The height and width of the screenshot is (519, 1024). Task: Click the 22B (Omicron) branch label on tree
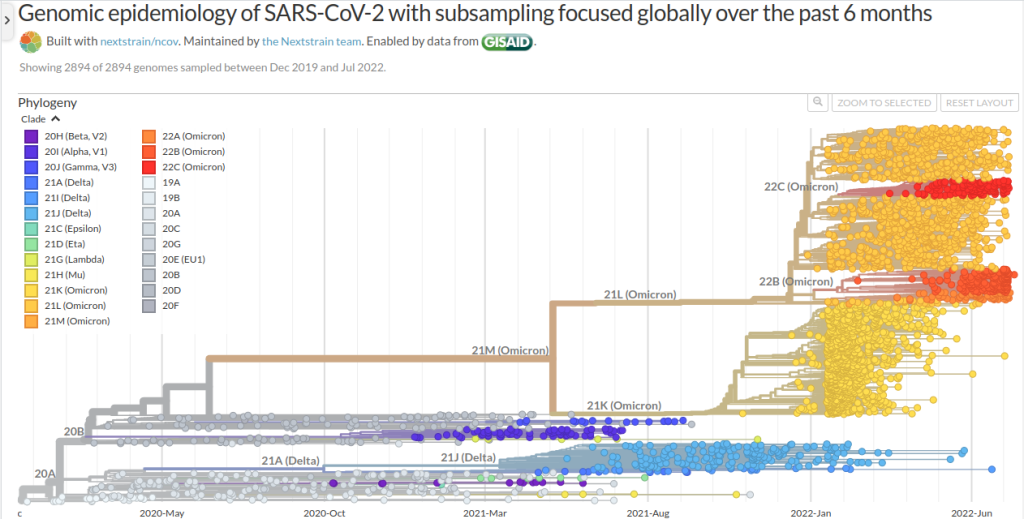coord(795,281)
